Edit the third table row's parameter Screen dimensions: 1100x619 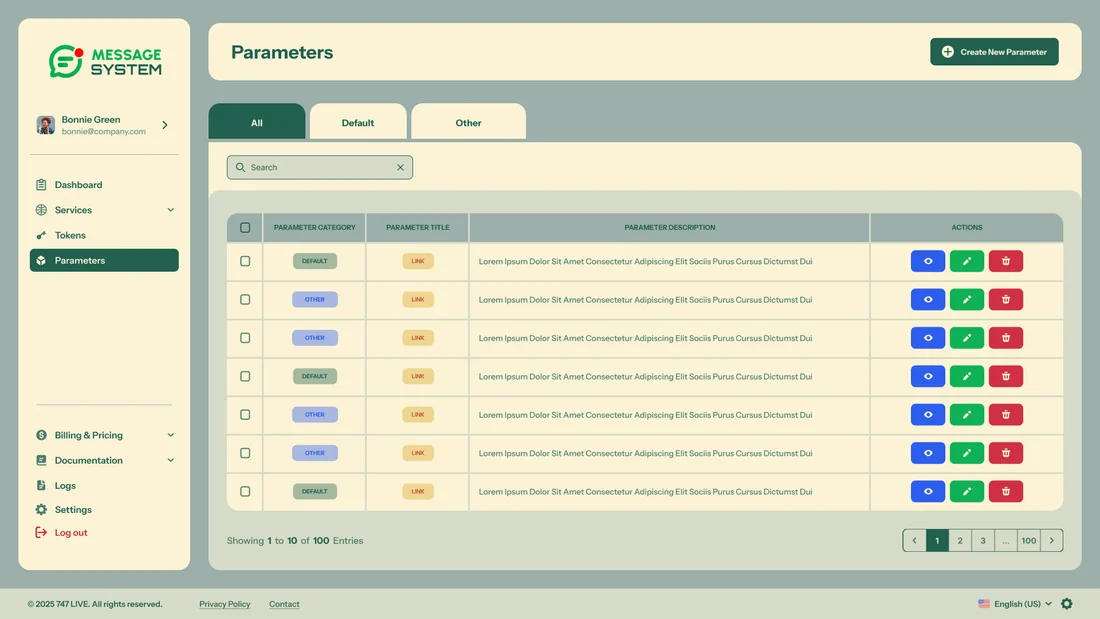click(x=967, y=338)
